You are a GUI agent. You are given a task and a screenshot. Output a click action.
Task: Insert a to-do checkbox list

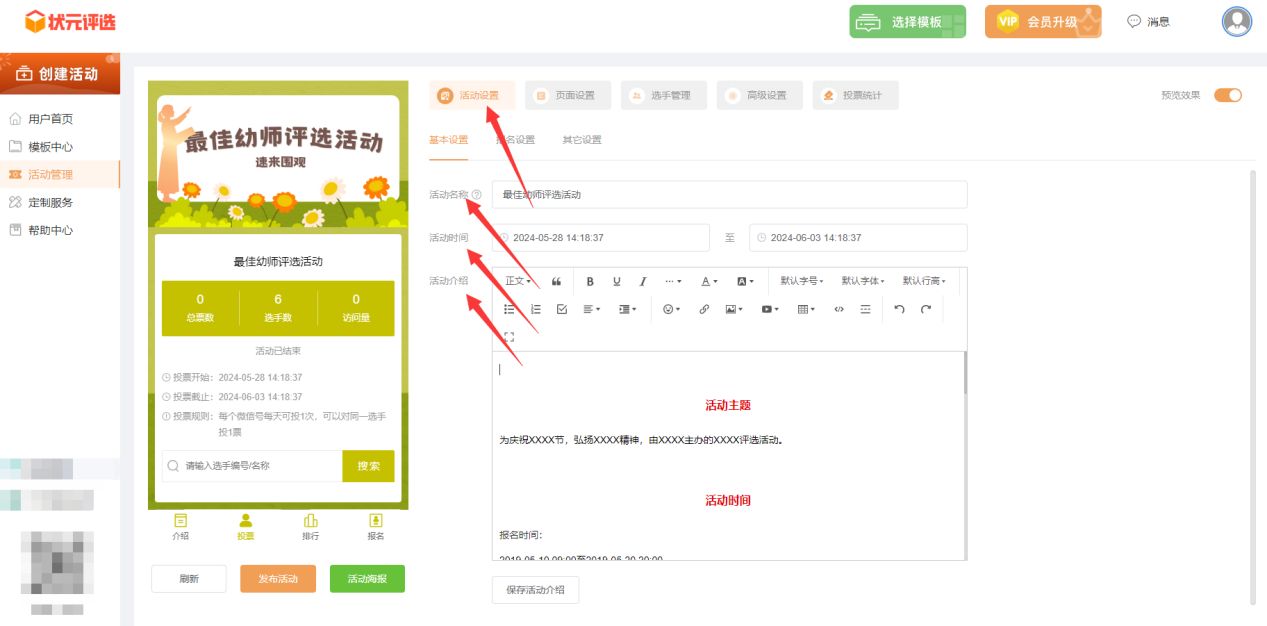tap(562, 310)
